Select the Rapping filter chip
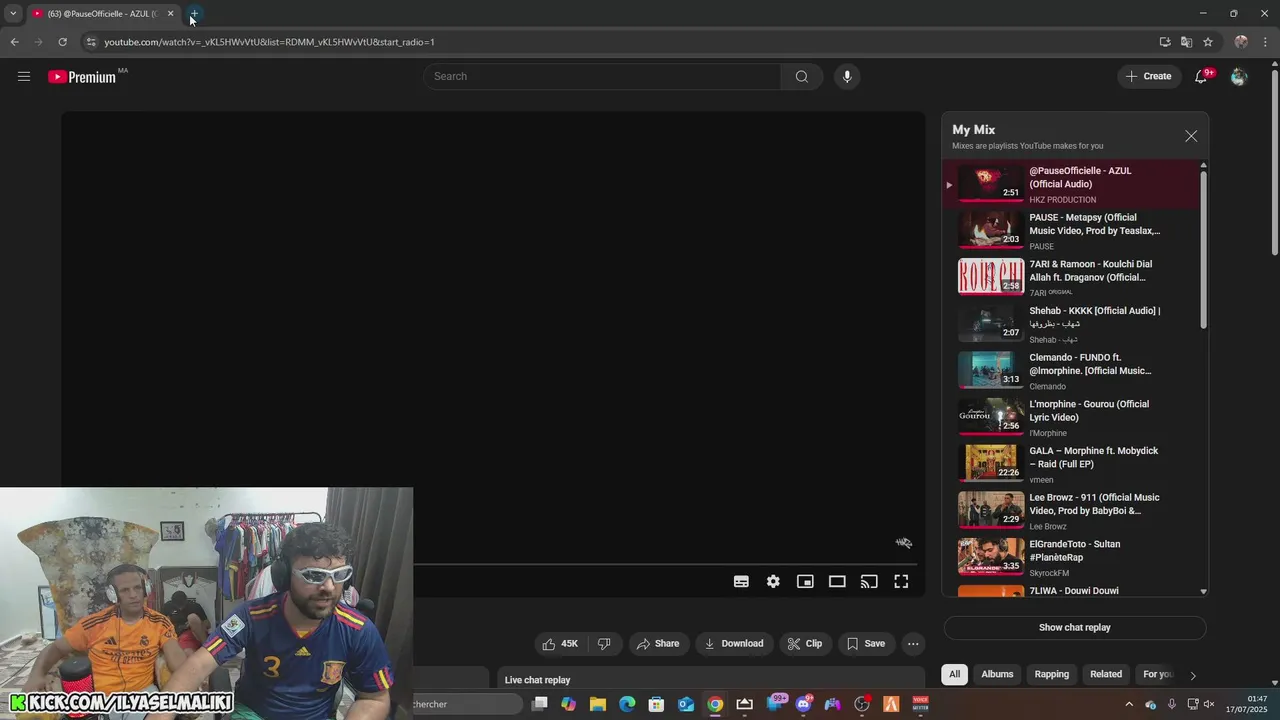Screen dimensions: 1280x720 (x=1051, y=674)
